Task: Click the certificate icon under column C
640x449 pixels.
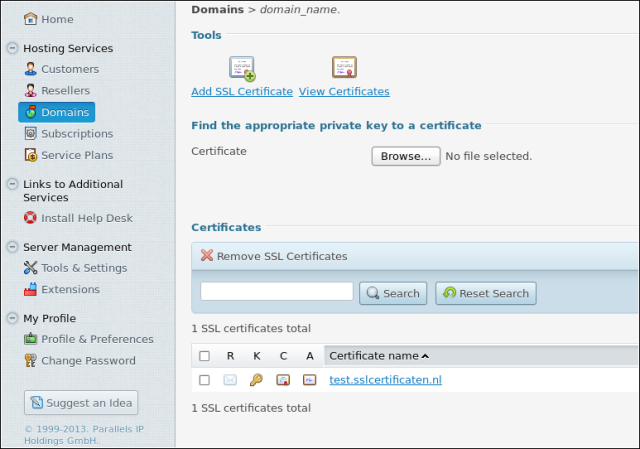Action: point(283,380)
